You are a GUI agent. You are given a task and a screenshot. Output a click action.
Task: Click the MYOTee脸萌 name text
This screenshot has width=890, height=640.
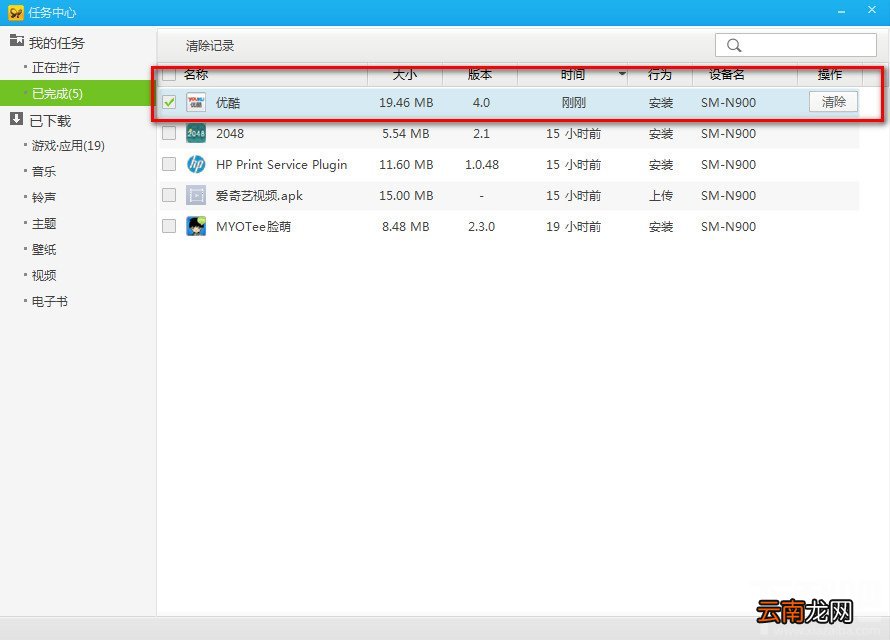coord(254,227)
